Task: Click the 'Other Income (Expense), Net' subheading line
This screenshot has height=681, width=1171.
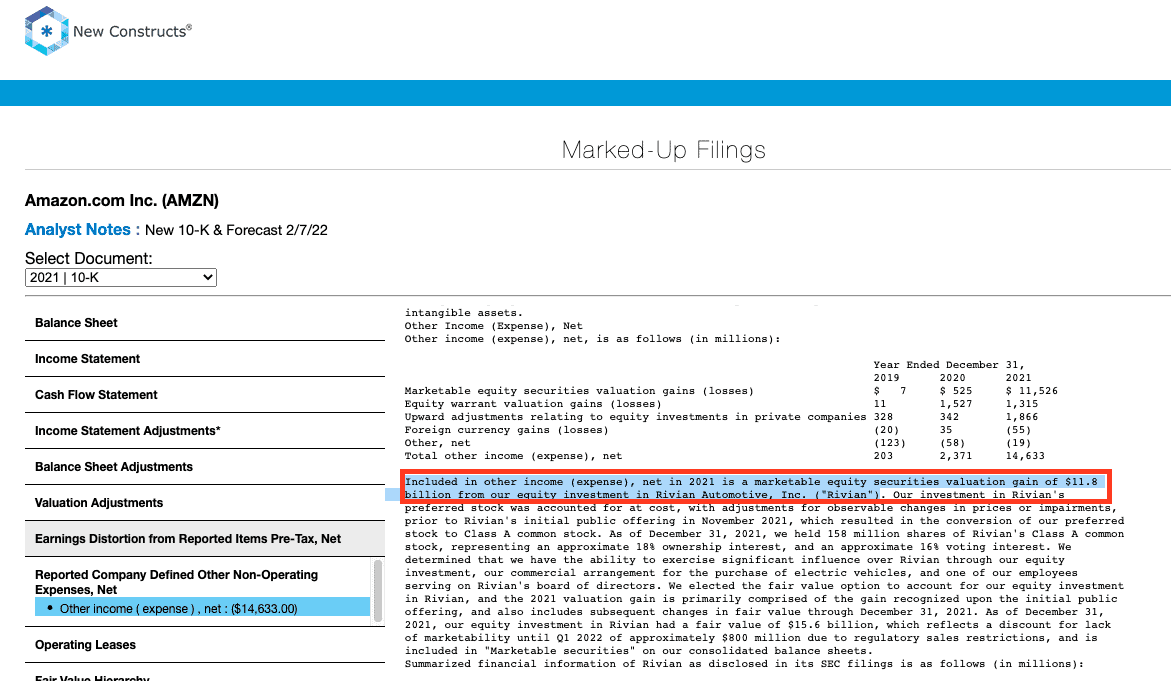Action: click(493, 326)
